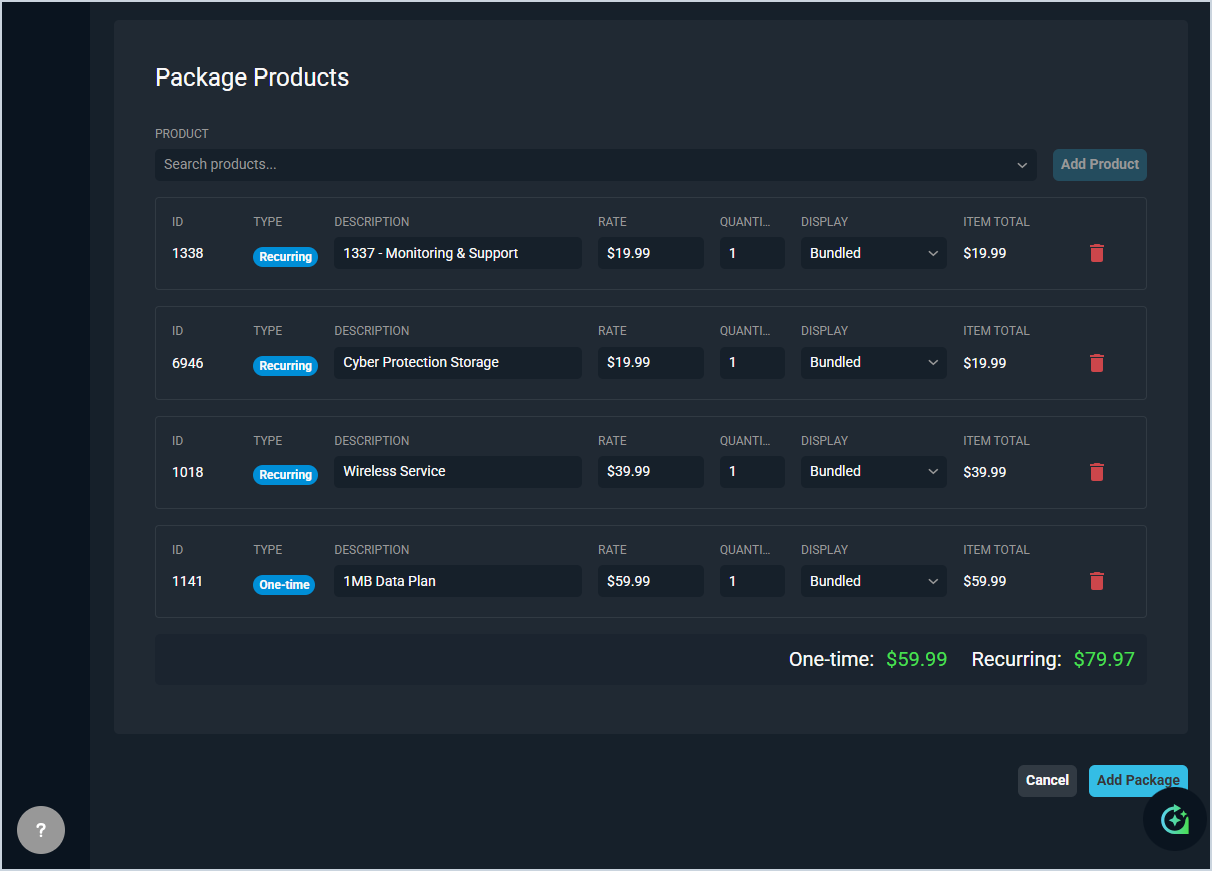This screenshot has width=1212, height=871.
Task: Remove the Cyber Protection Storage item
Action: pos(1096,363)
